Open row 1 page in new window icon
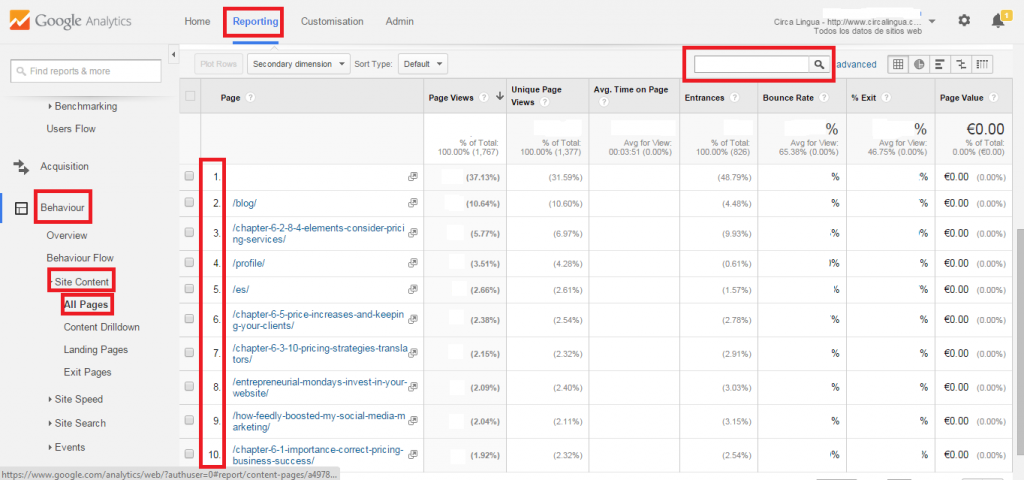 413,176
